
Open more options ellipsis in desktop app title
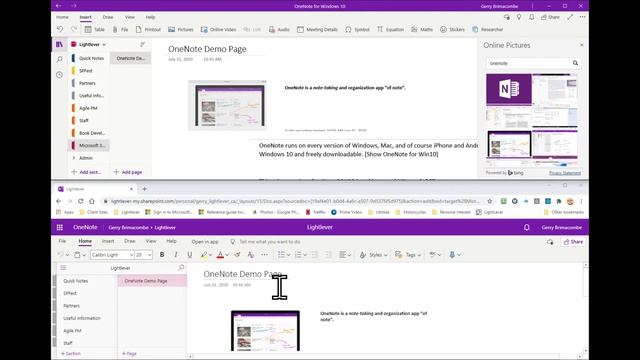[x=582, y=17]
